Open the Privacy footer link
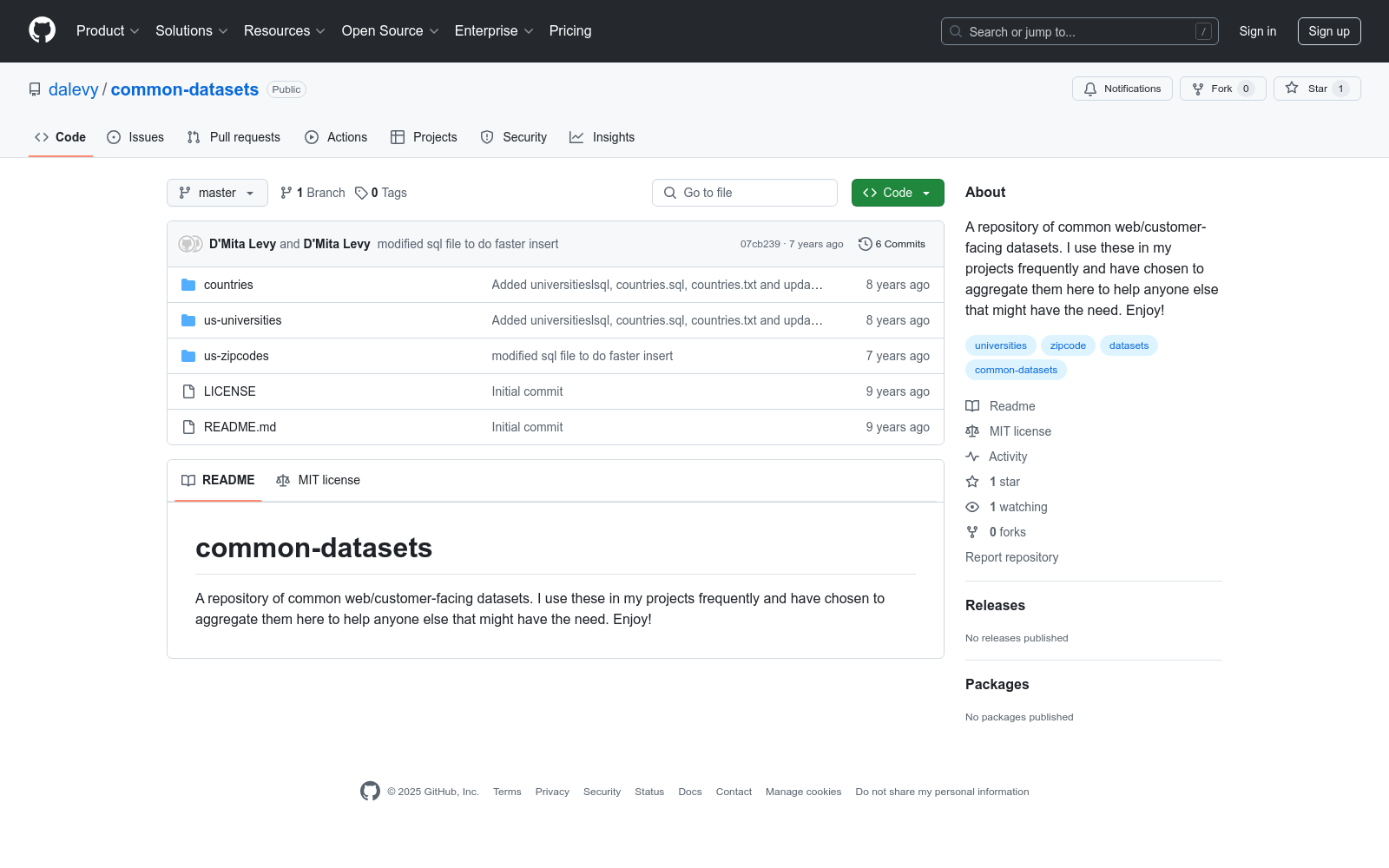 coord(552,792)
